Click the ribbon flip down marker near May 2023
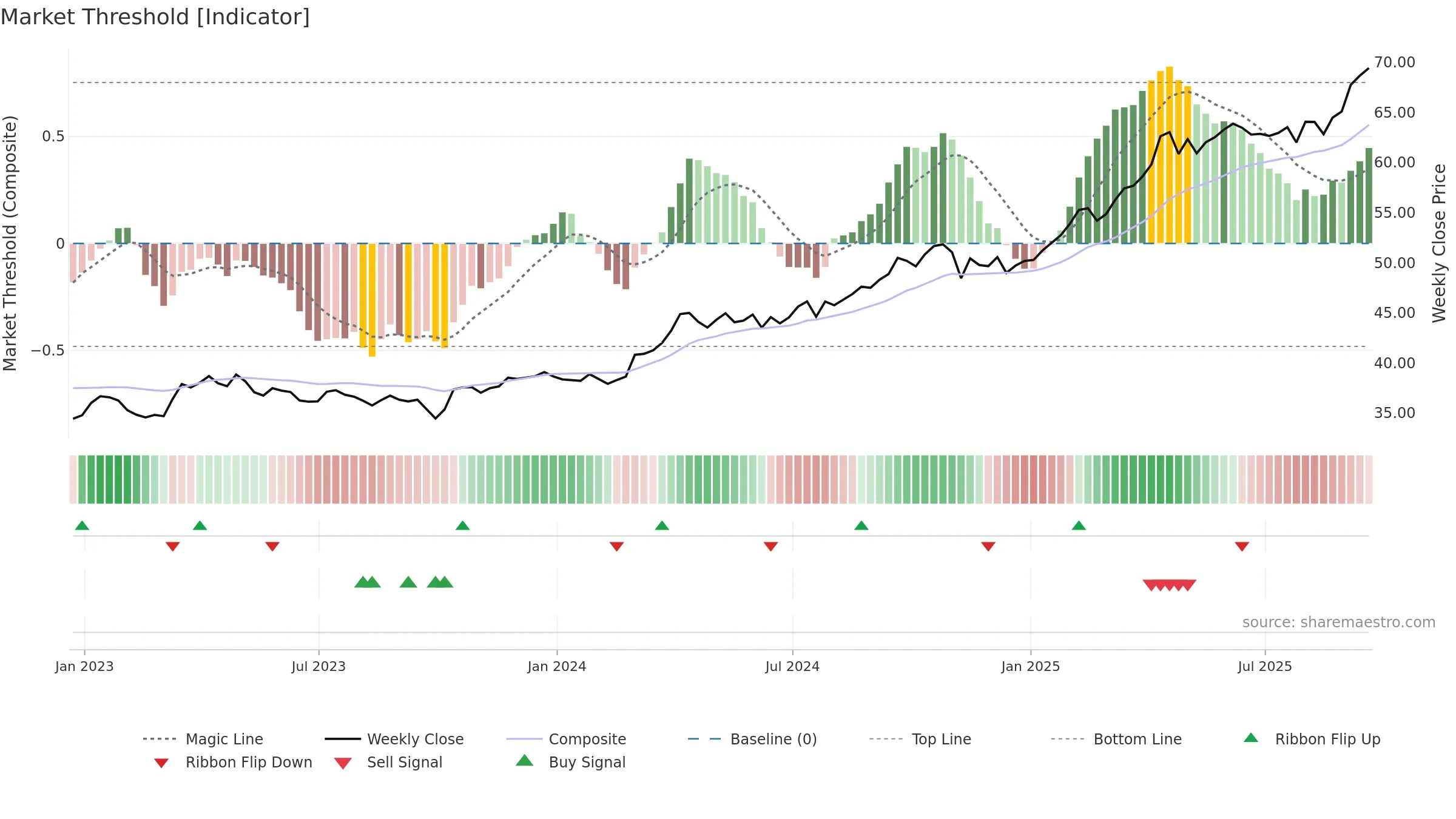The image size is (1456, 819). point(272,547)
